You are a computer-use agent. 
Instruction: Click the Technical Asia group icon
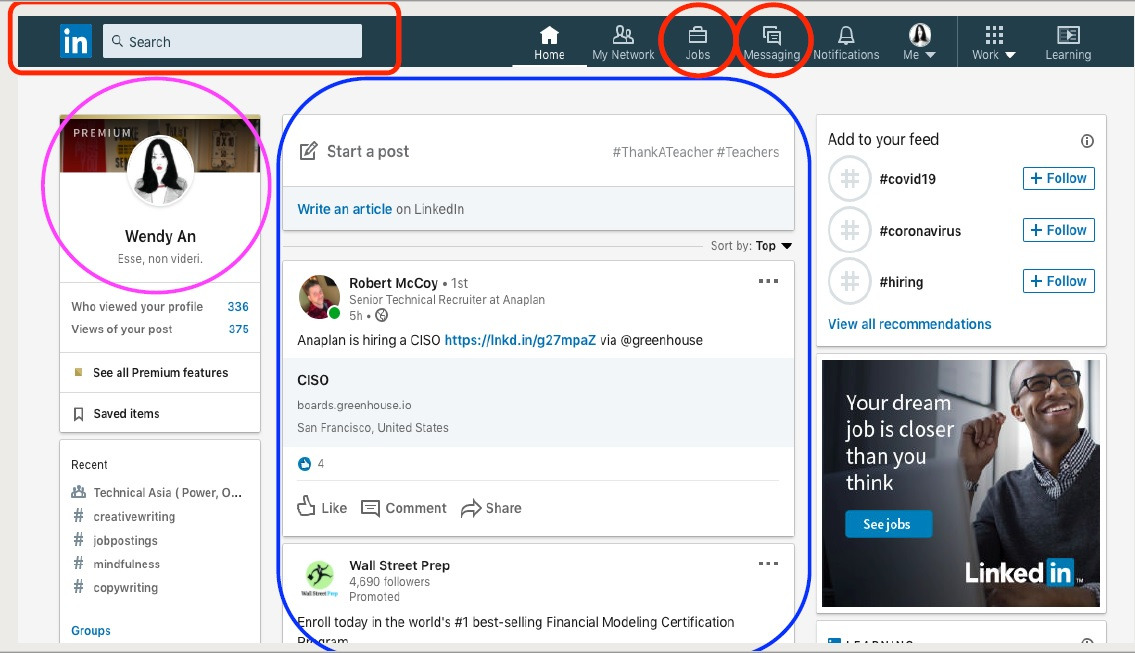click(78, 492)
